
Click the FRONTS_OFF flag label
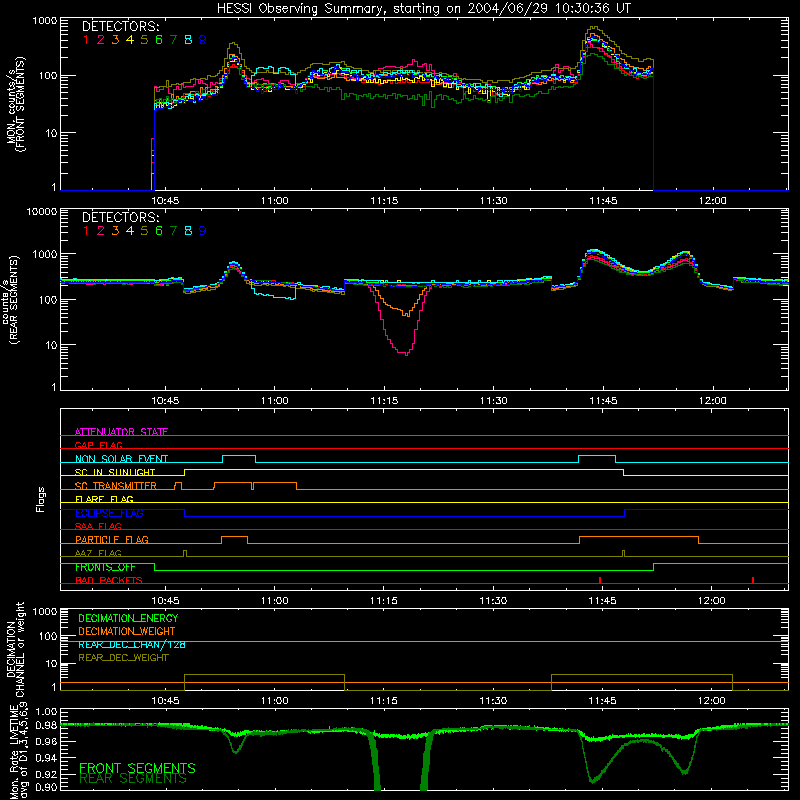[x=105, y=567]
